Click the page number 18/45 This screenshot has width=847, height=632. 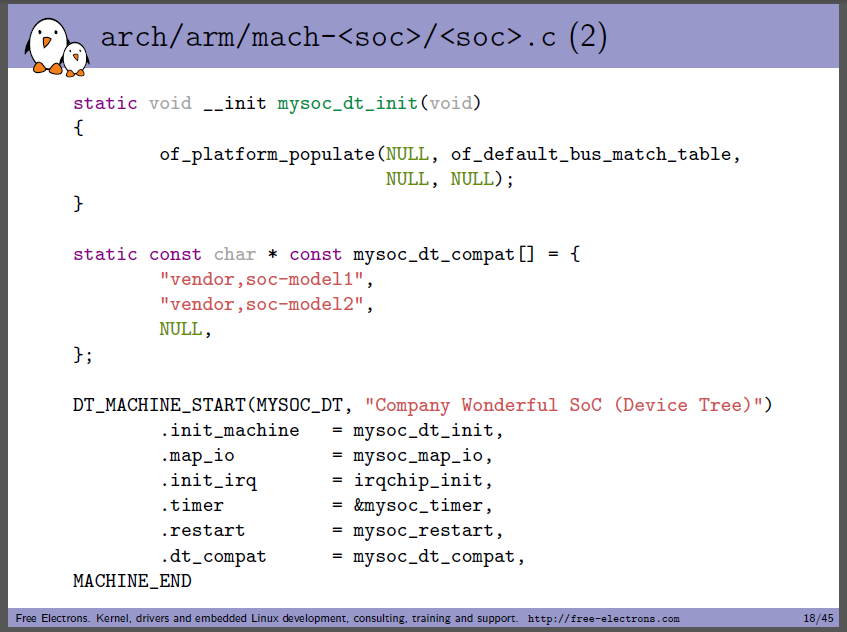[818, 618]
